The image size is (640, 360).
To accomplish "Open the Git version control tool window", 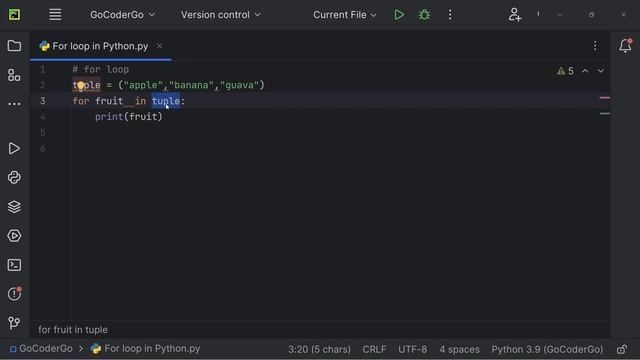I will (14, 323).
